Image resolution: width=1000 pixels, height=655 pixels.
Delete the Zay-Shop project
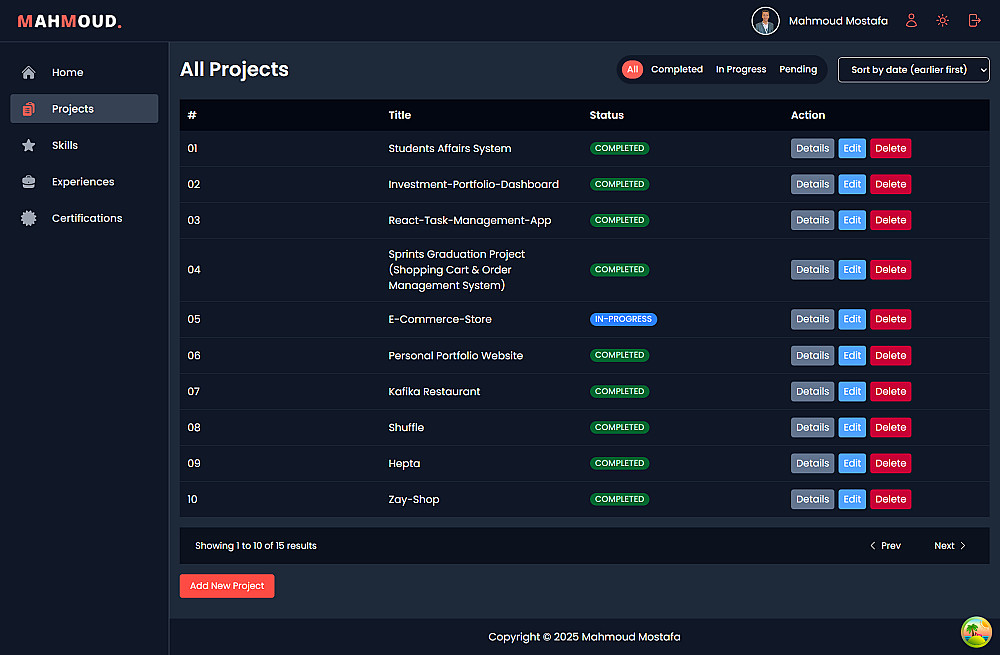(x=890, y=499)
